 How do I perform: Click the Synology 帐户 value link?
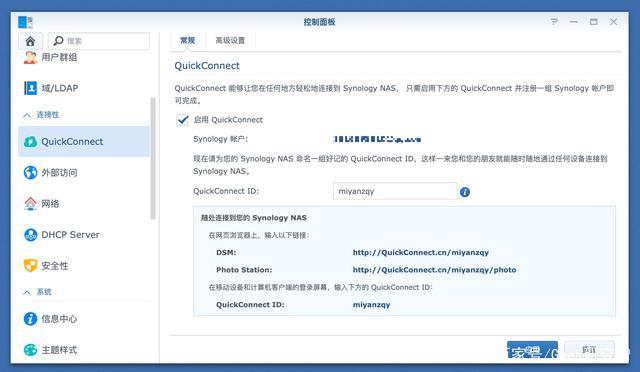coord(377,139)
